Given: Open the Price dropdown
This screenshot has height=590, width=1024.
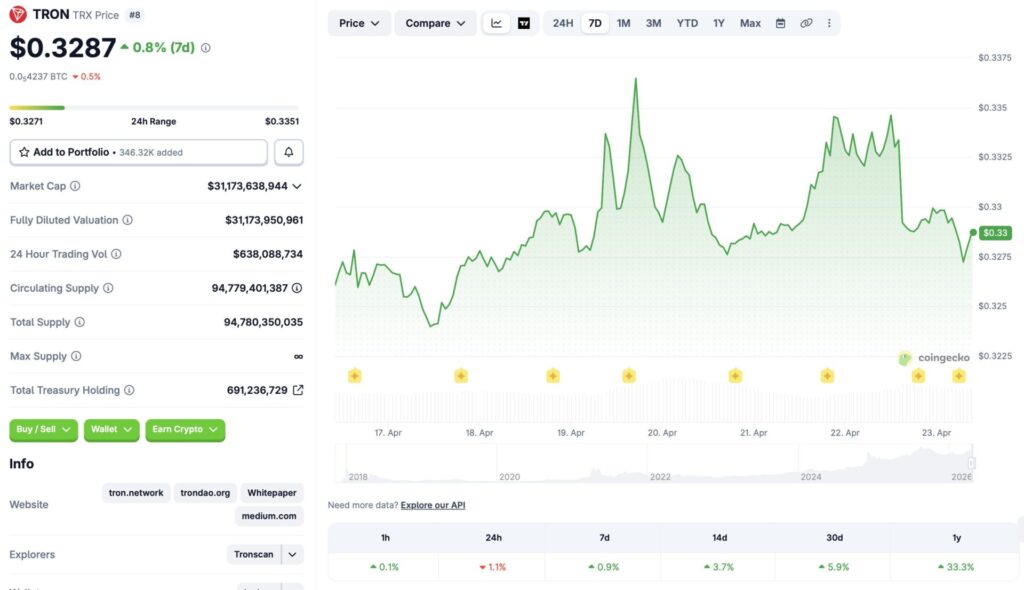Looking at the screenshot, I should [x=359, y=23].
